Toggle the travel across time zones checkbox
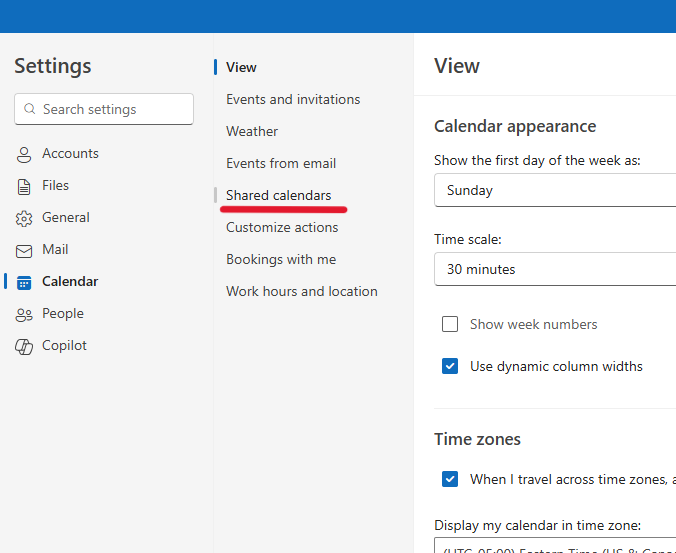This screenshot has width=676, height=553. click(450, 479)
